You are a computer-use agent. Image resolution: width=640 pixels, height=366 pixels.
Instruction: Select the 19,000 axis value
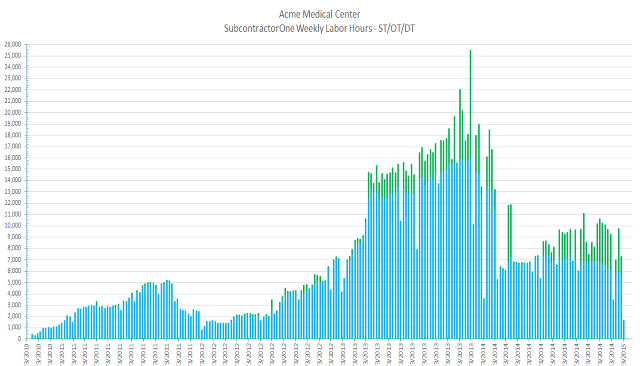(13, 123)
